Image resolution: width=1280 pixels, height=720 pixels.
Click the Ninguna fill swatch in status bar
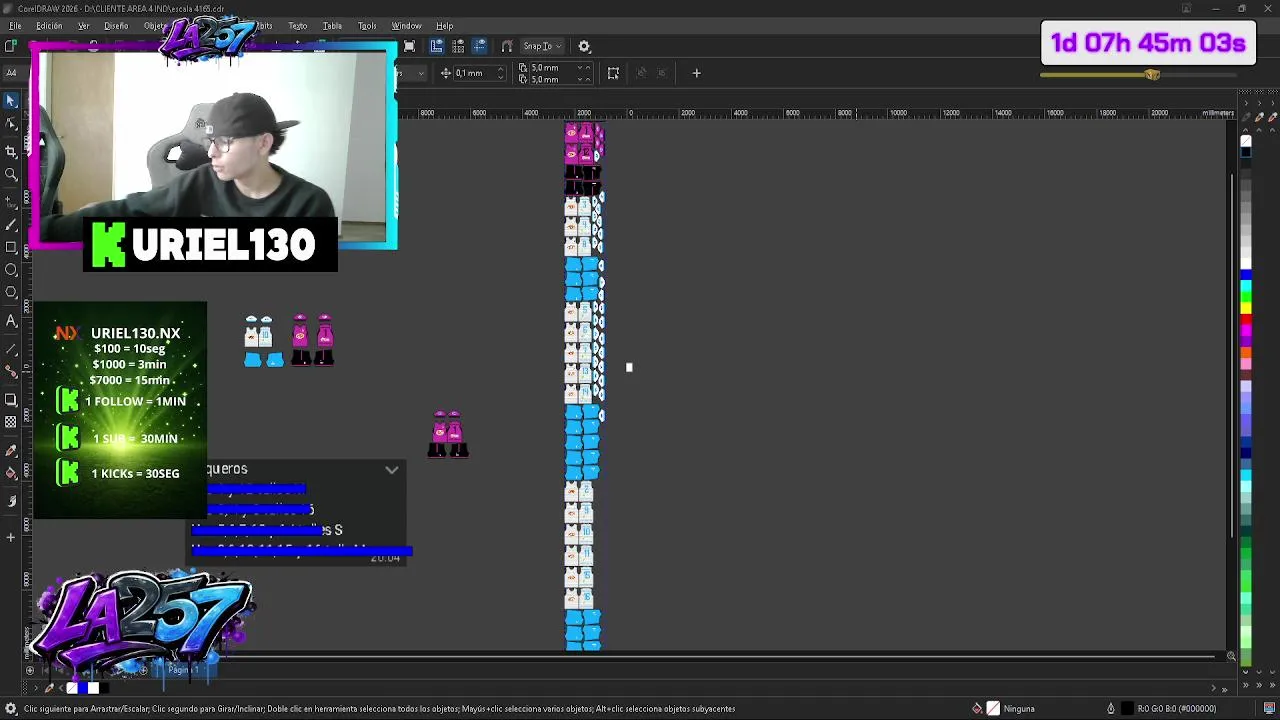pyautogui.click(x=993, y=709)
